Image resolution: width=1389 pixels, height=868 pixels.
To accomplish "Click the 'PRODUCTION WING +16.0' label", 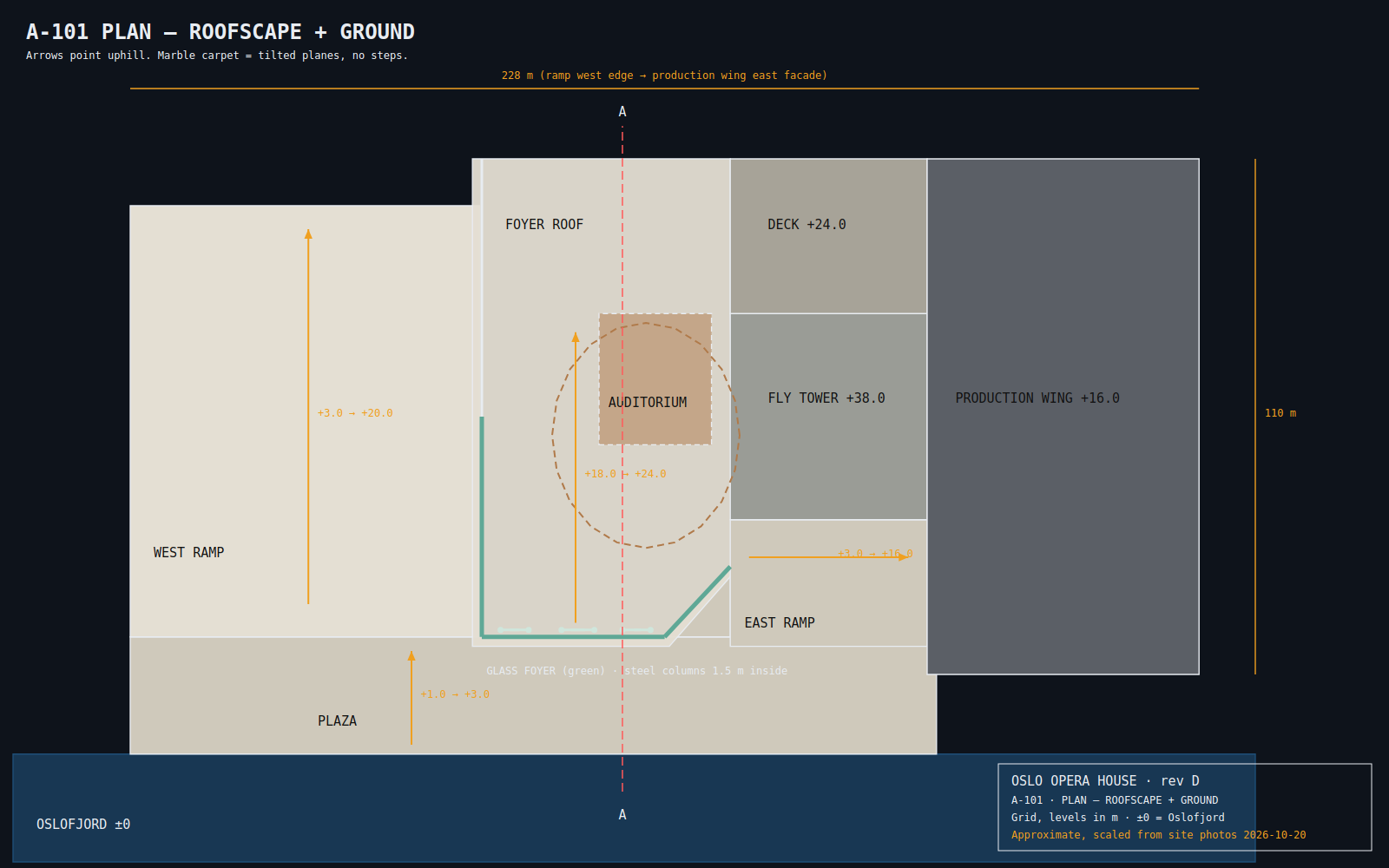I will click(x=1037, y=398).
